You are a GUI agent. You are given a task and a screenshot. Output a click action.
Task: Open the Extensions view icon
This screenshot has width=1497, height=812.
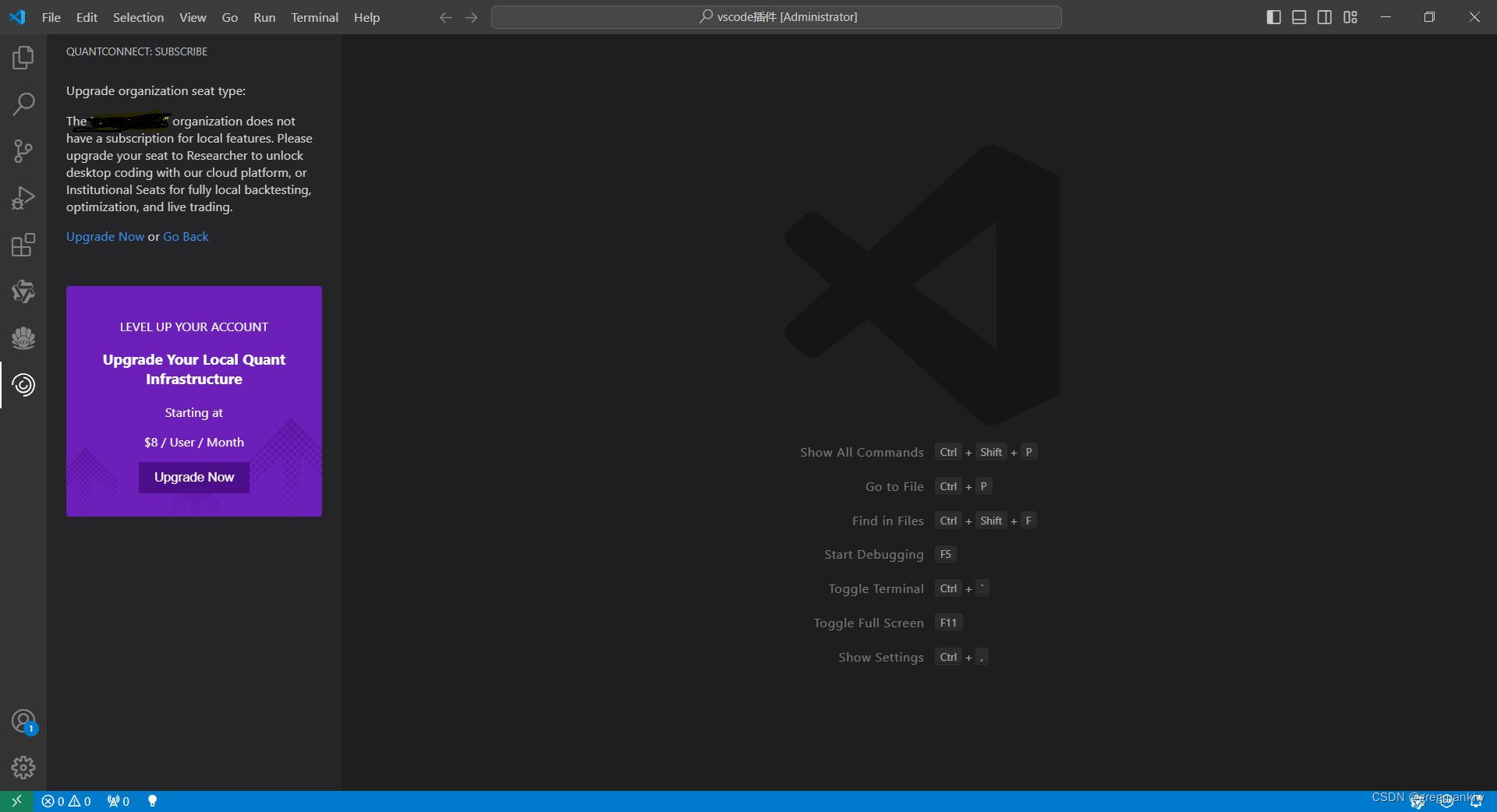[x=23, y=245]
